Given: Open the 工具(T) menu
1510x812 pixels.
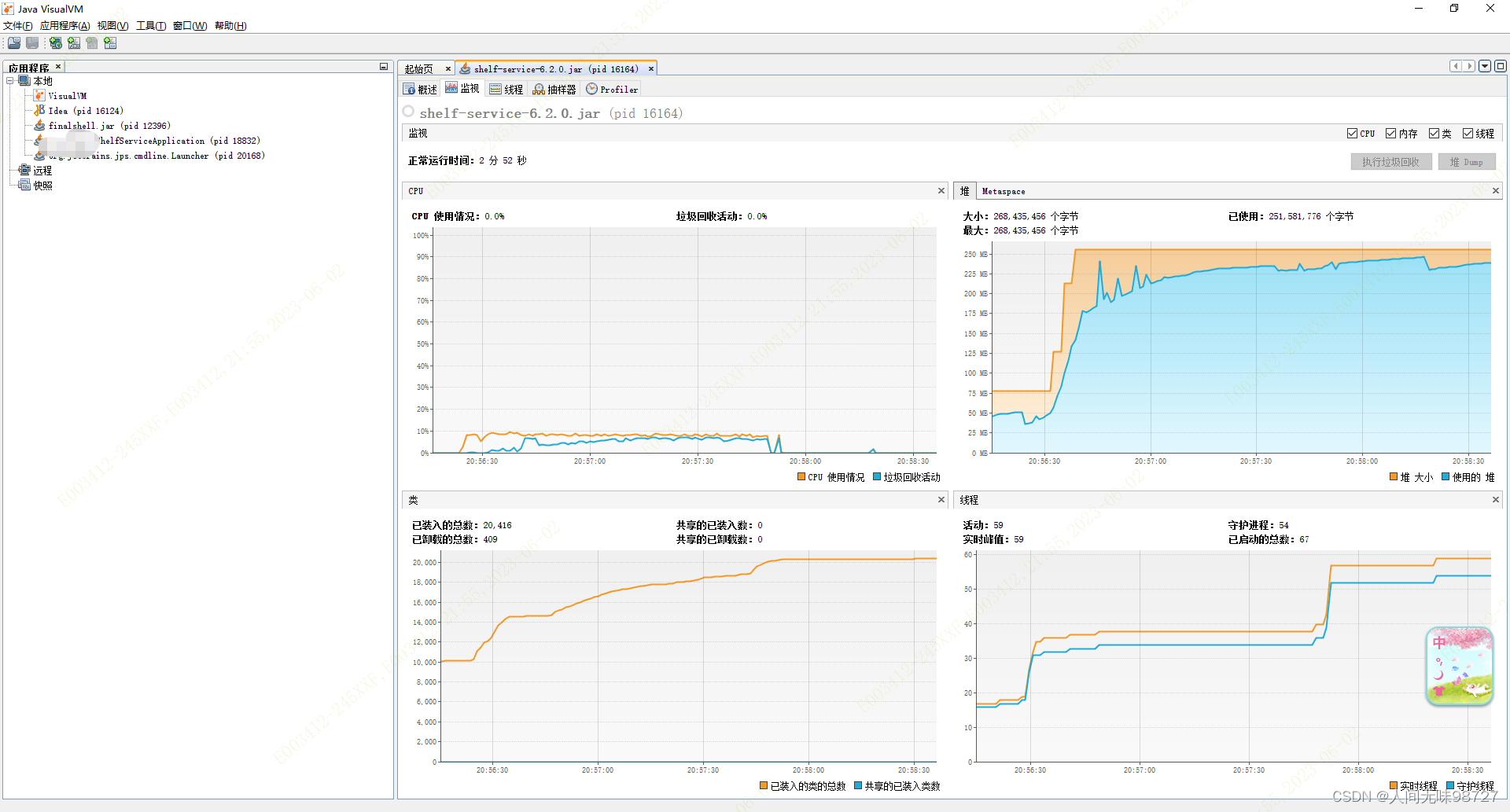Looking at the screenshot, I should (x=151, y=26).
